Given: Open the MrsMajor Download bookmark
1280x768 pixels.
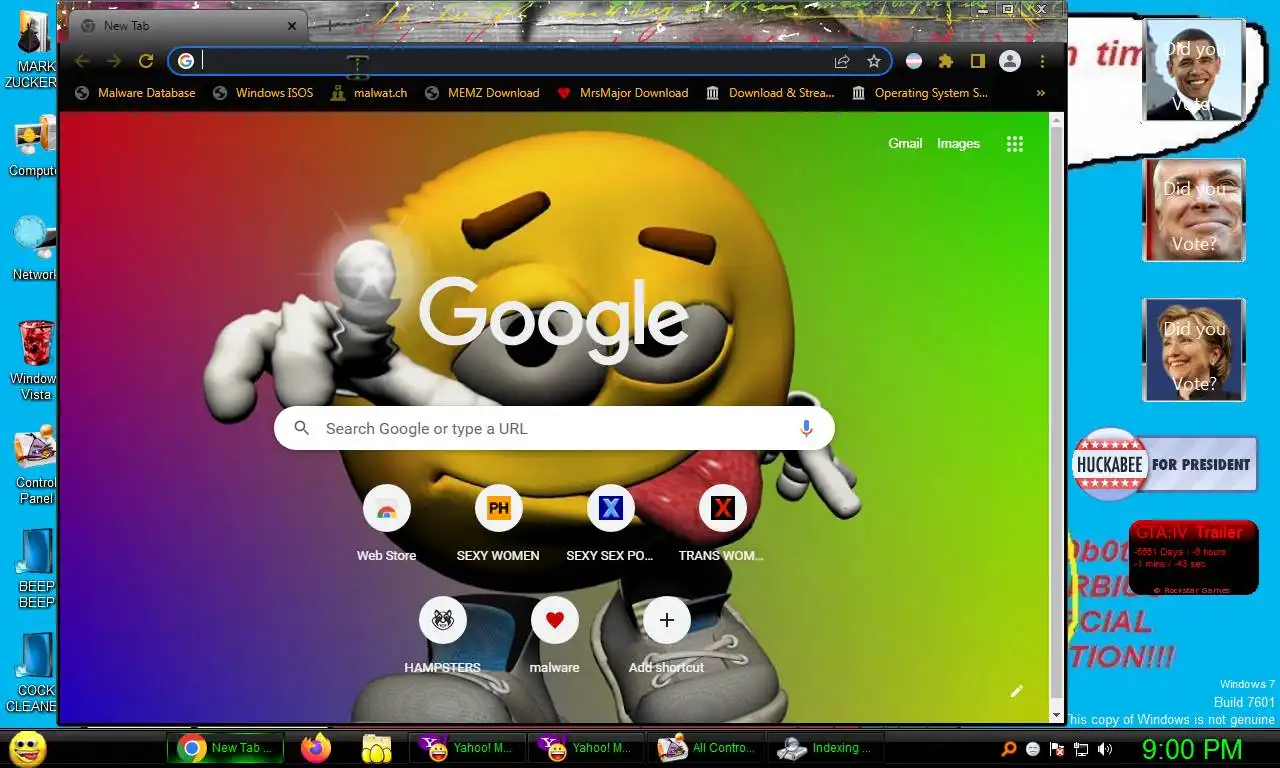Looking at the screenshot, I should click(622, 93).
